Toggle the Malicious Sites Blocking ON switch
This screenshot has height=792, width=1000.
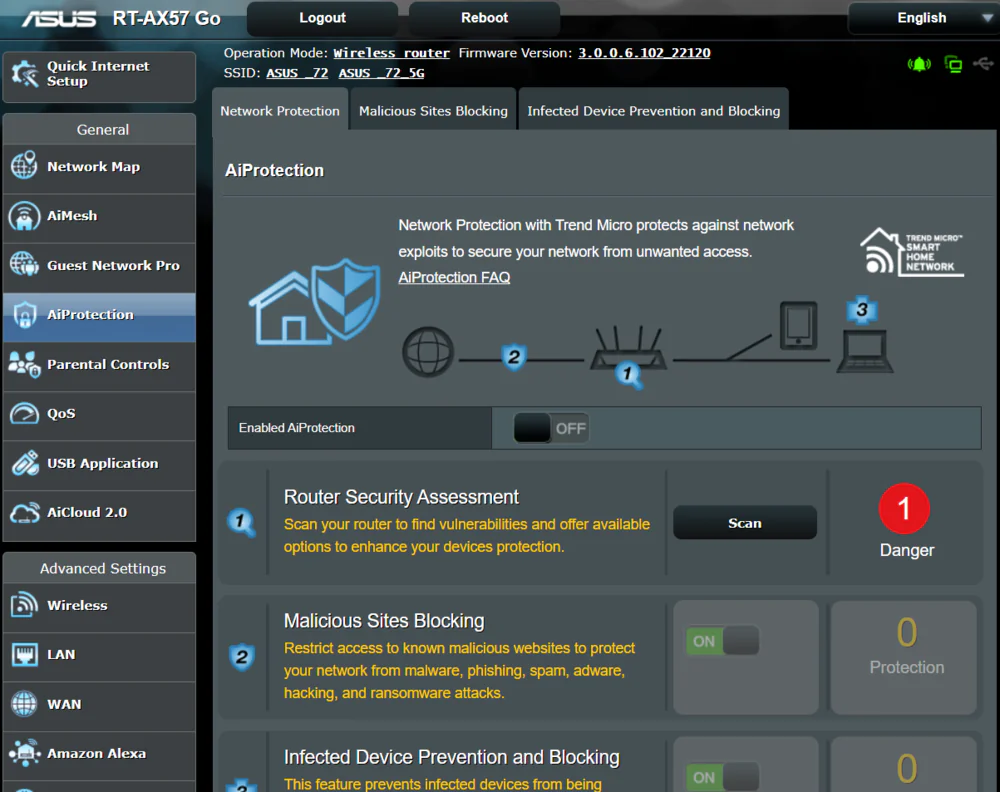click(x=723, y=641)
